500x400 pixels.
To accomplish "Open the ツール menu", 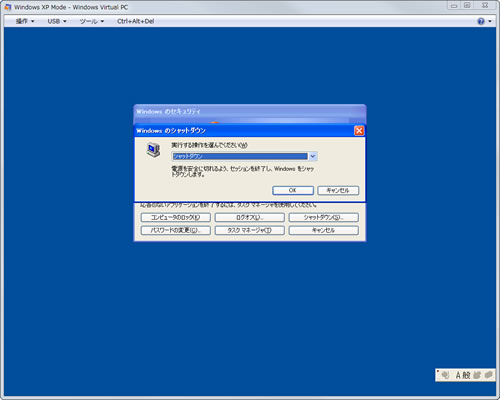I will (92, 21).
